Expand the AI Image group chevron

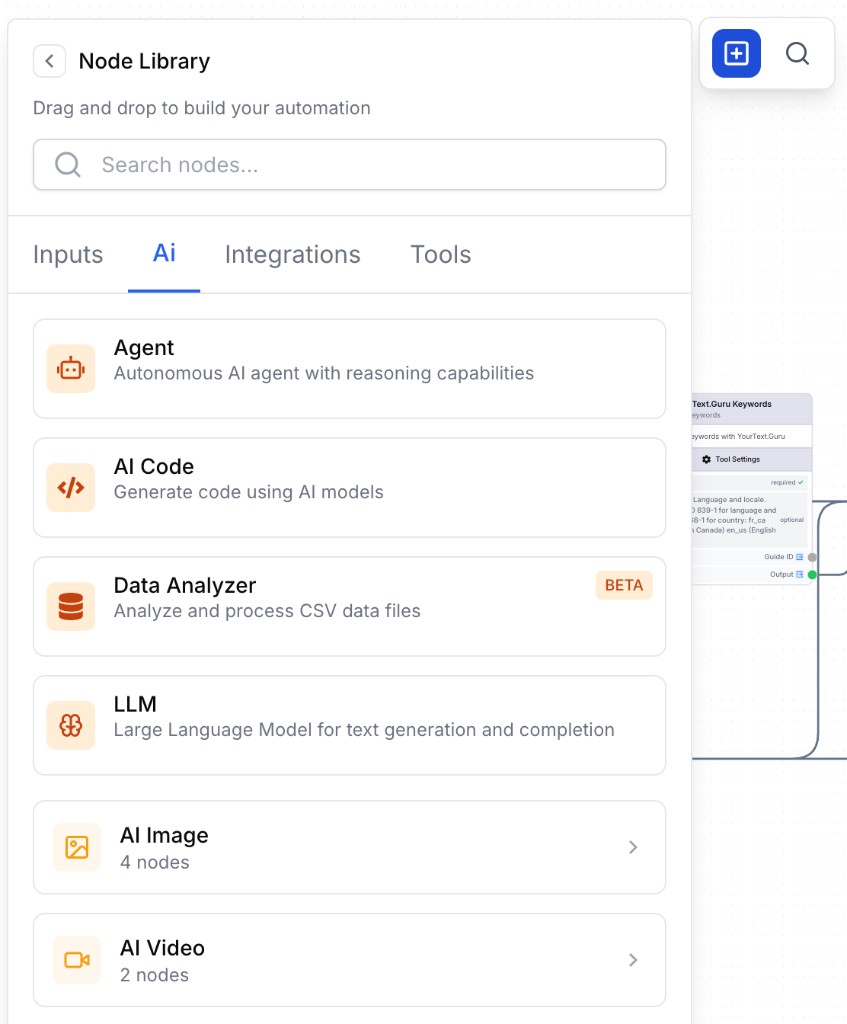633,848
